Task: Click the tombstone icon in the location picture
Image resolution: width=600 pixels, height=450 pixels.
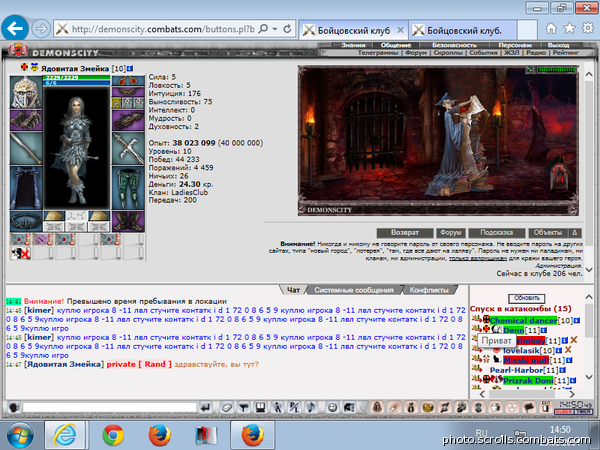Action: click(560, 176)
